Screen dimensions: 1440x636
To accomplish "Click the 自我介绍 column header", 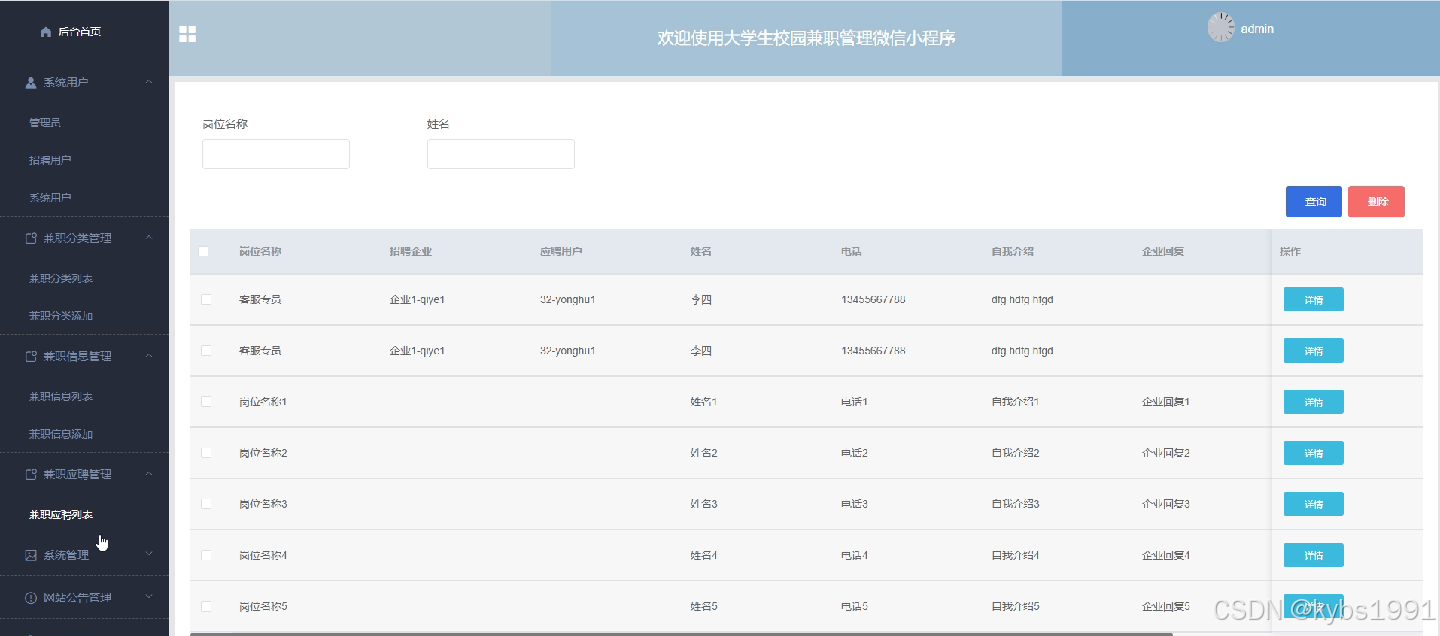I will coord(1013,252).
